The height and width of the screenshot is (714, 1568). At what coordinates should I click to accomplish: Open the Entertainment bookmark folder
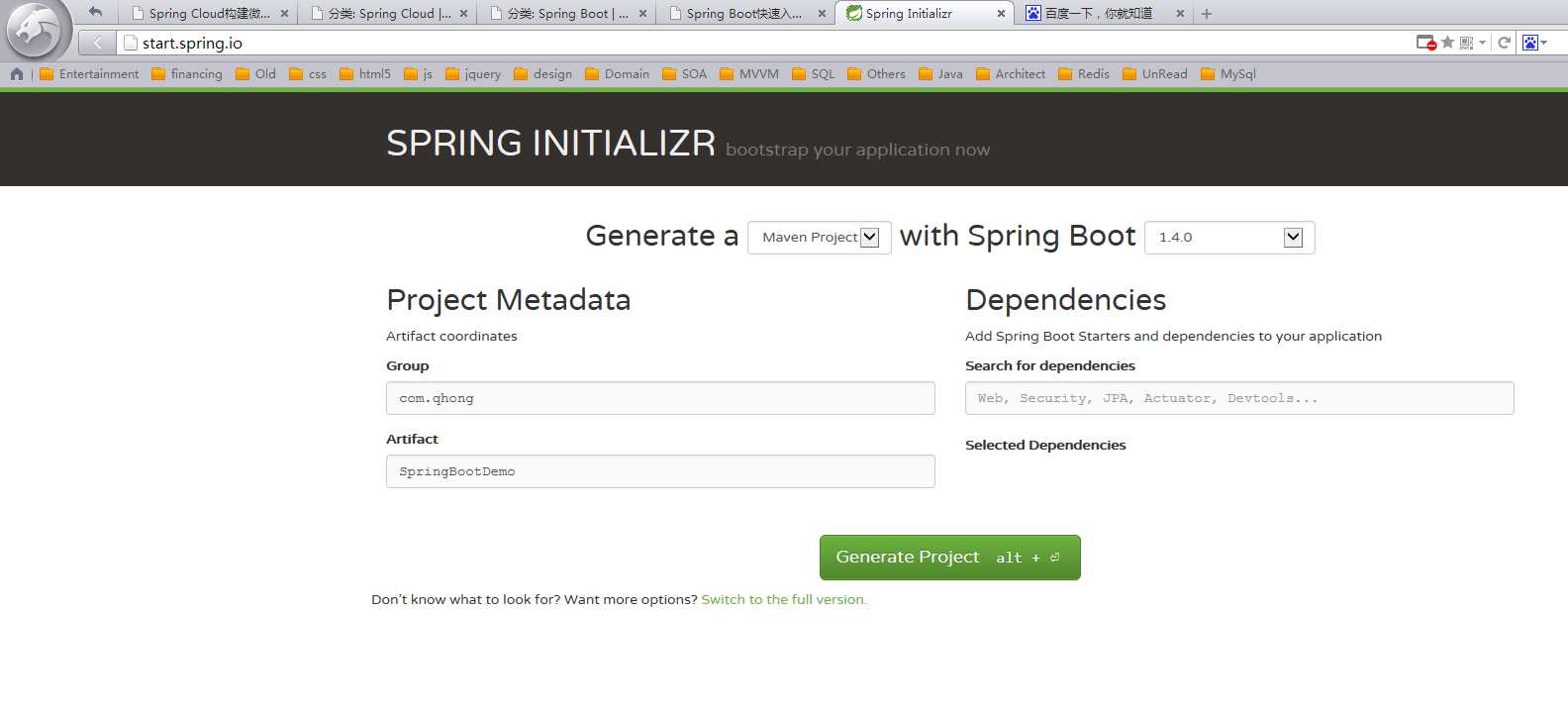click(89, 73)
